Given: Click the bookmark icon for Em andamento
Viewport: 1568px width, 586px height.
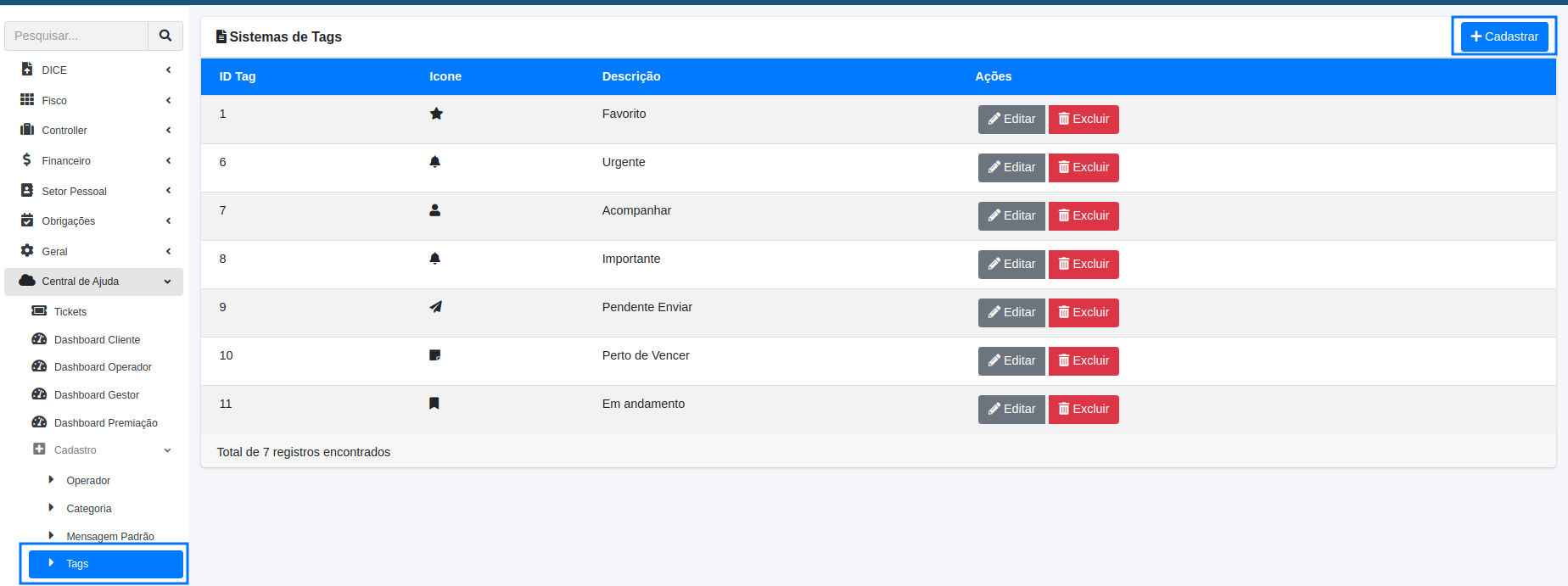Looking at the screenshot, I should pos(434,404).
